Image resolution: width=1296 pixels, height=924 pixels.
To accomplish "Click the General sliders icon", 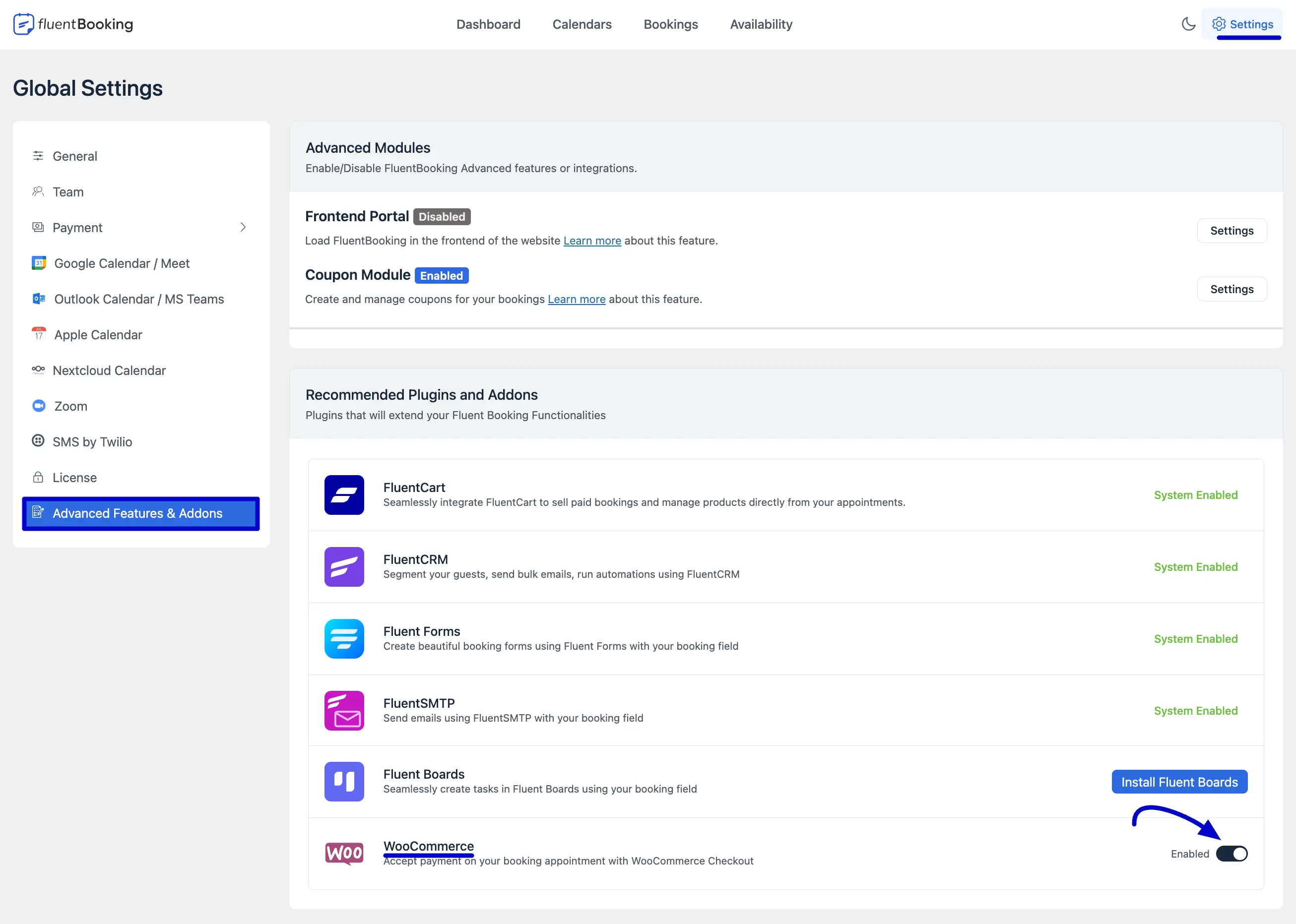I will tap(38, 156).
